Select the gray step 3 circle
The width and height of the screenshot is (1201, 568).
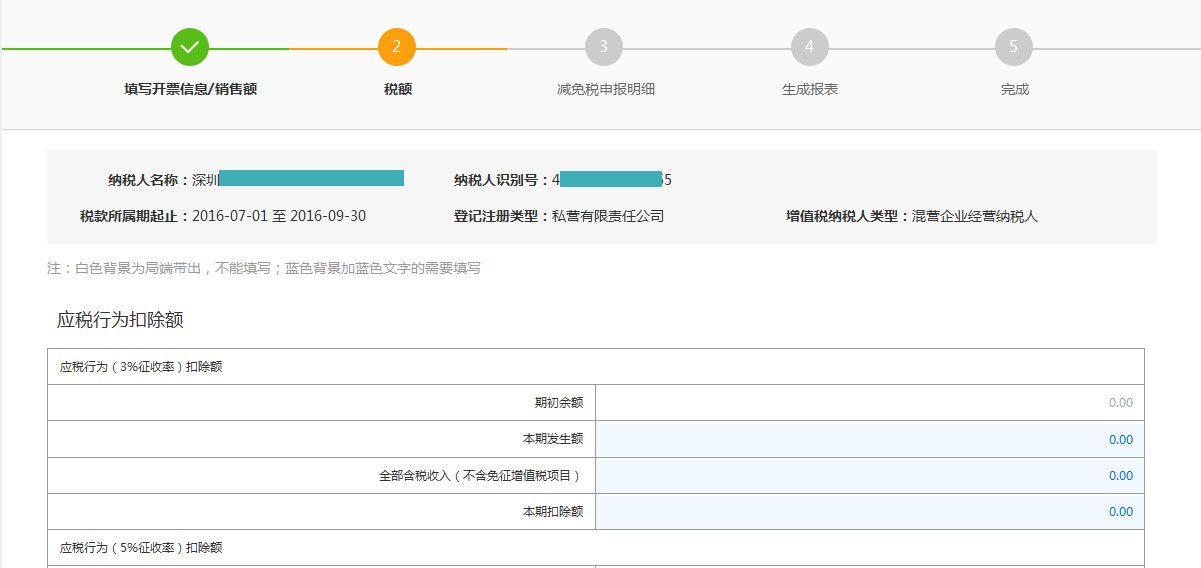click(603, 47)
